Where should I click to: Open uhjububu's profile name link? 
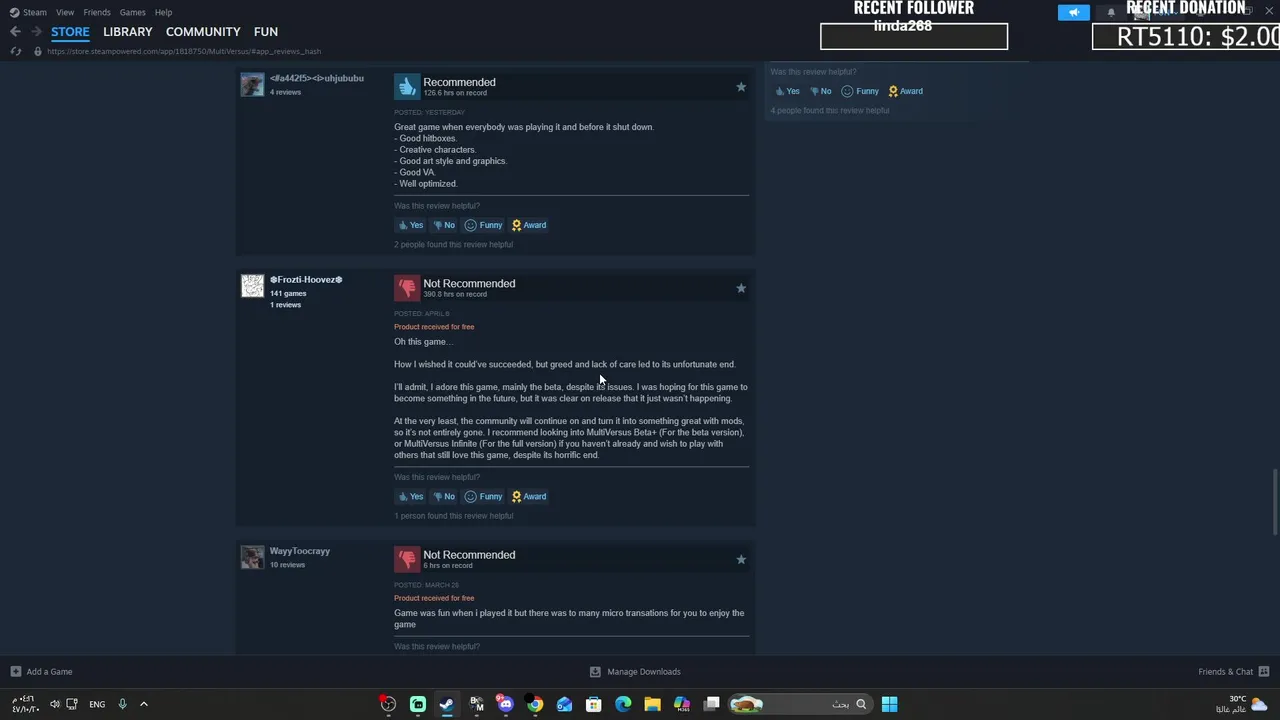[317, 78]
